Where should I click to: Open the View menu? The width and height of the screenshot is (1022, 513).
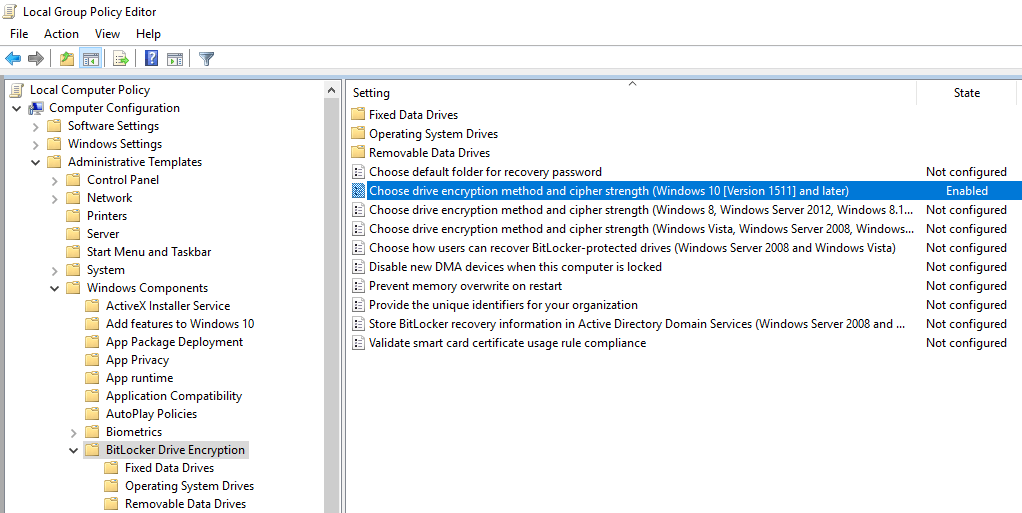107,34
